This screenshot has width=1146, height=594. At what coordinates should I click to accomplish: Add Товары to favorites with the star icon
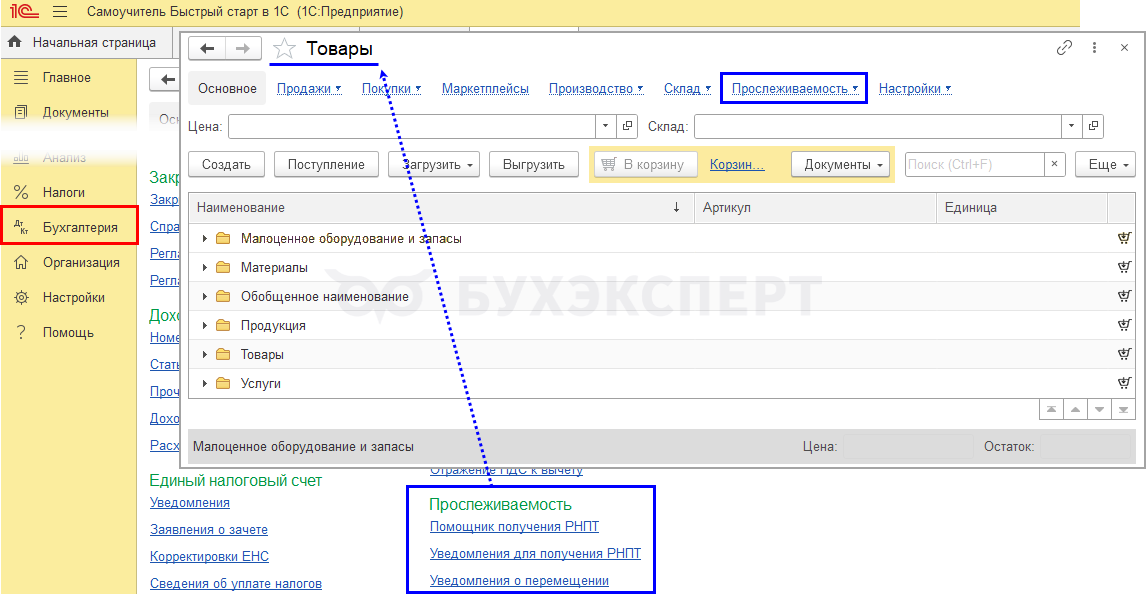point(284,49)
